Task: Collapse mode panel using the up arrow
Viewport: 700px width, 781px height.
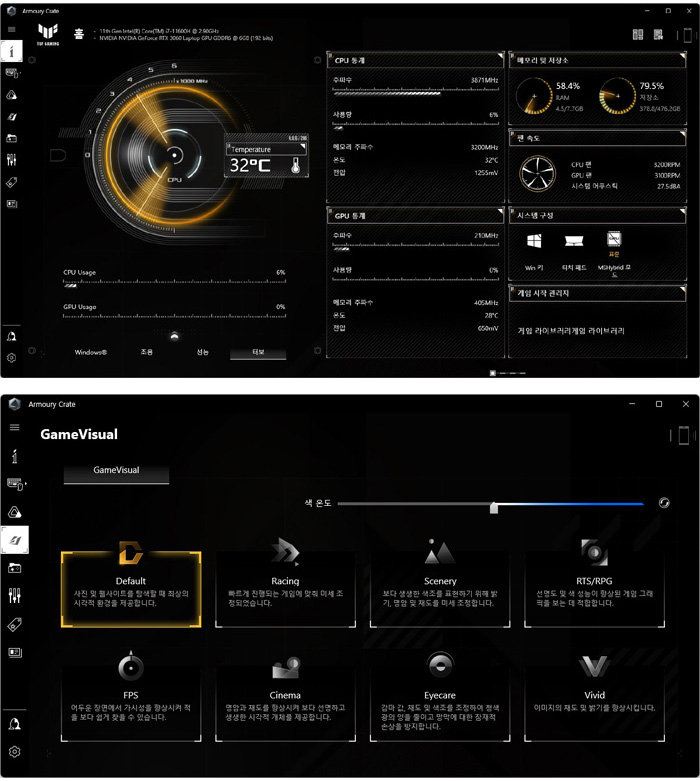Action: [x=174, y=336]
